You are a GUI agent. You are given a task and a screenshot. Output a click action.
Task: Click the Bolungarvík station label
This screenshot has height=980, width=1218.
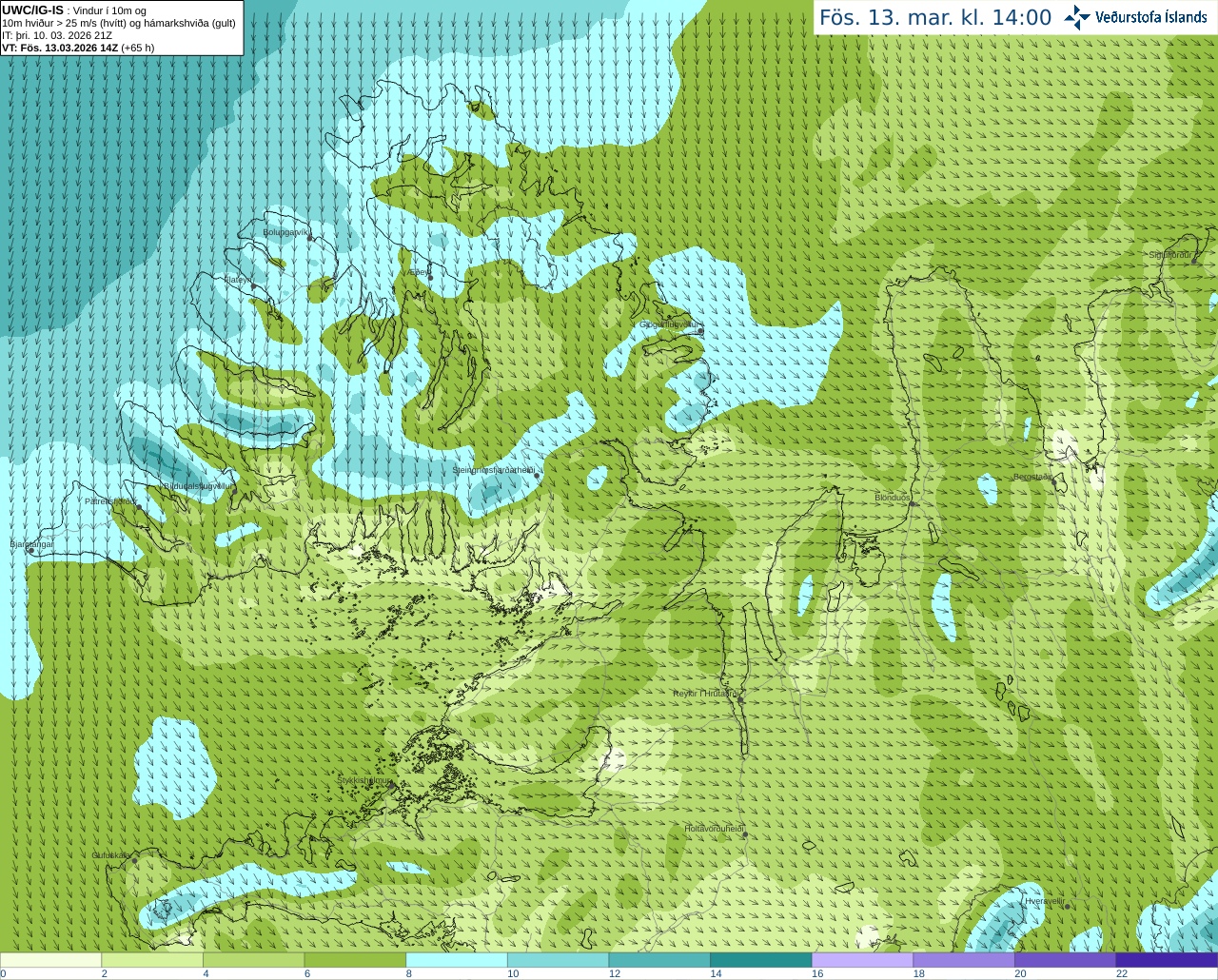tap(286, 232)
